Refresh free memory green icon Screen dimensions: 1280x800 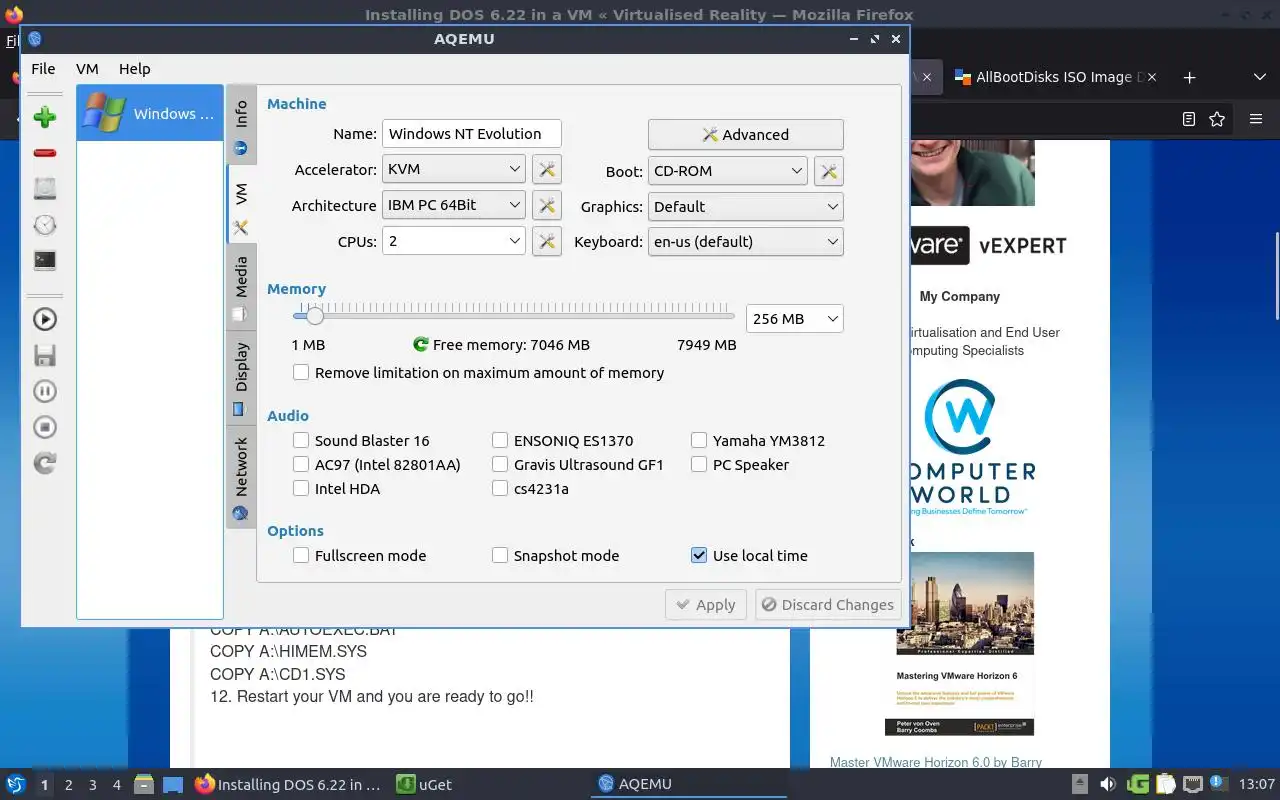[x=421, y=344]
